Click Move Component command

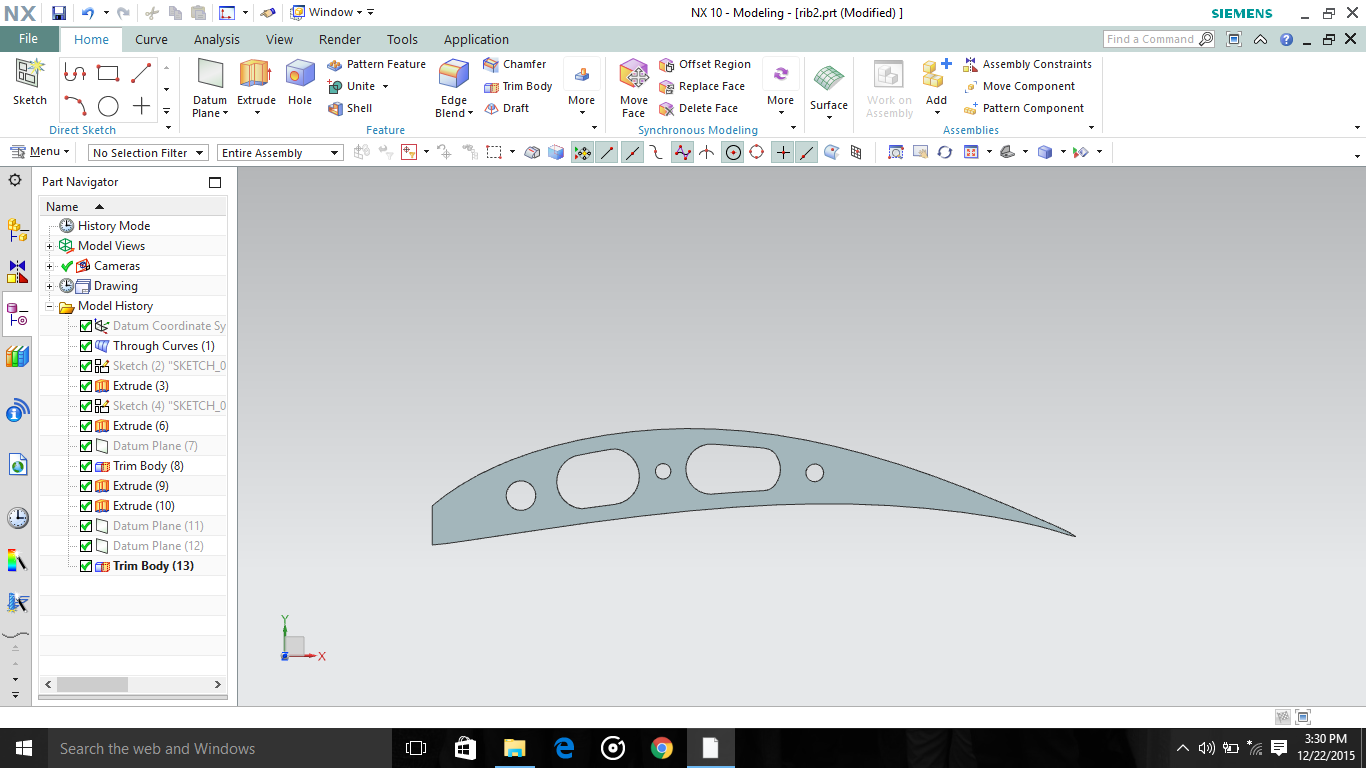click(x=1019, y=86)
